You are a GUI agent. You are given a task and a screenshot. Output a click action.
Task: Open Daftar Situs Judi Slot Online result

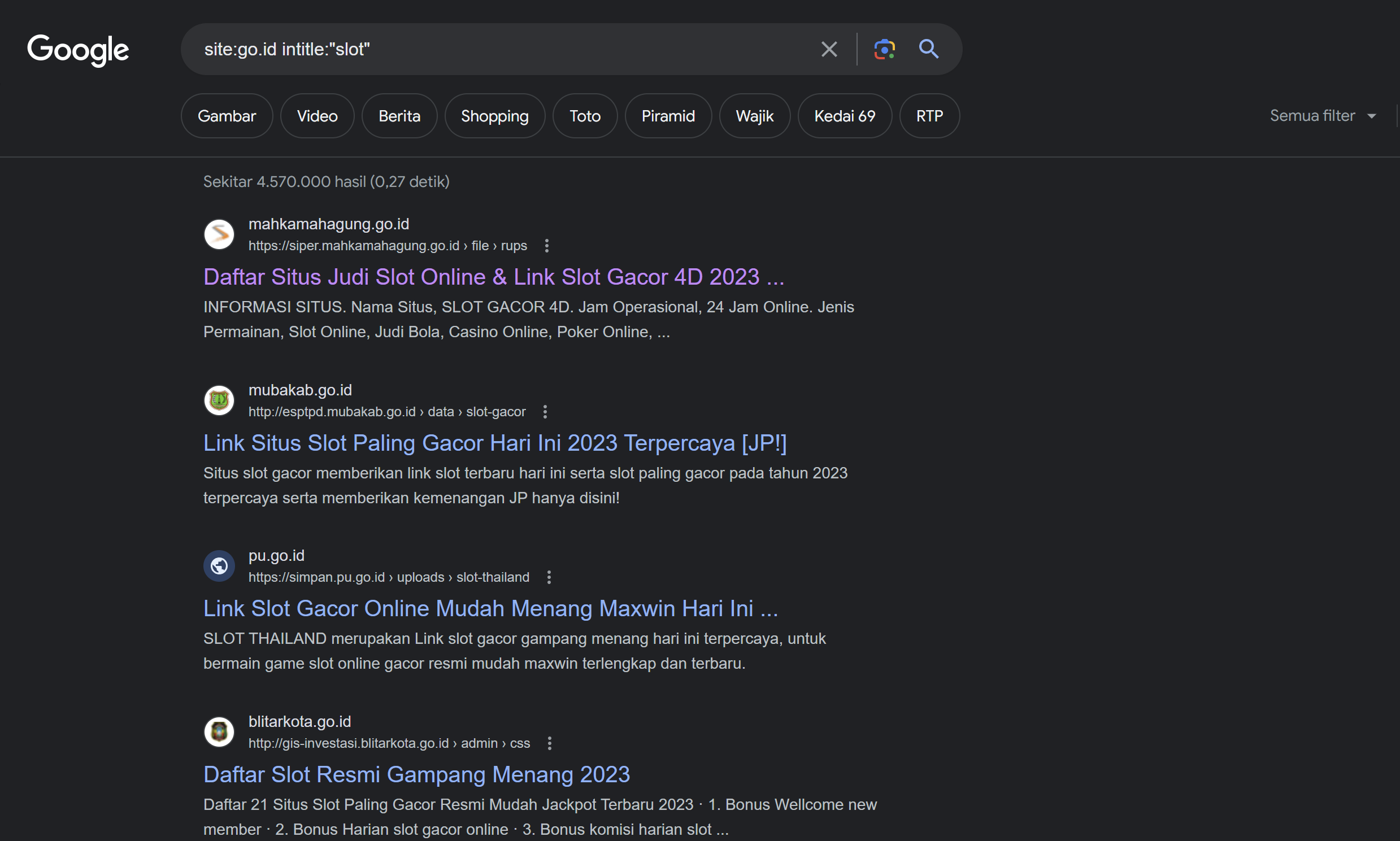(x=493, y=277)
